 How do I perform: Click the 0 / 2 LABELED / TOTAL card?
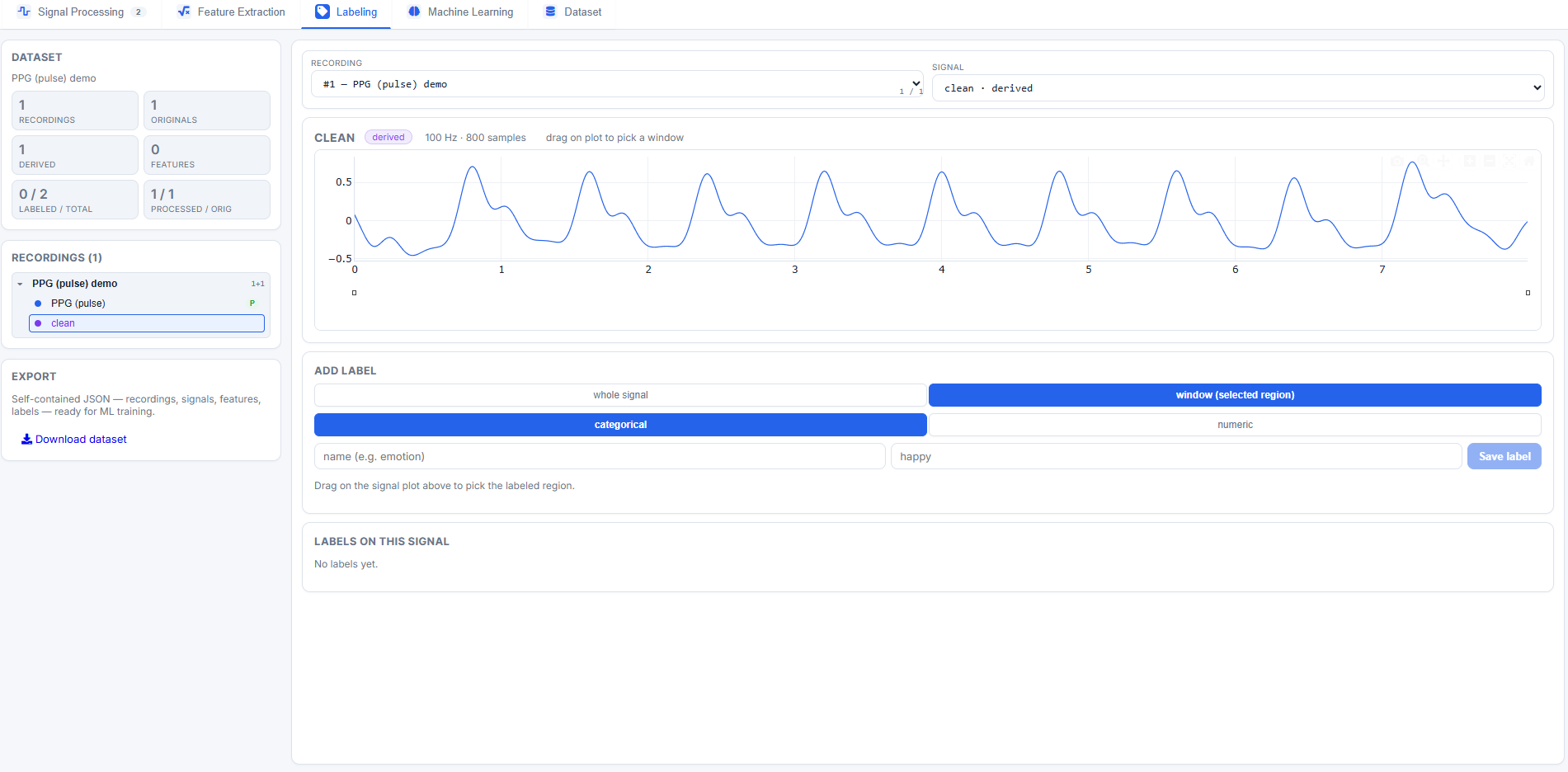coord(75,200)
